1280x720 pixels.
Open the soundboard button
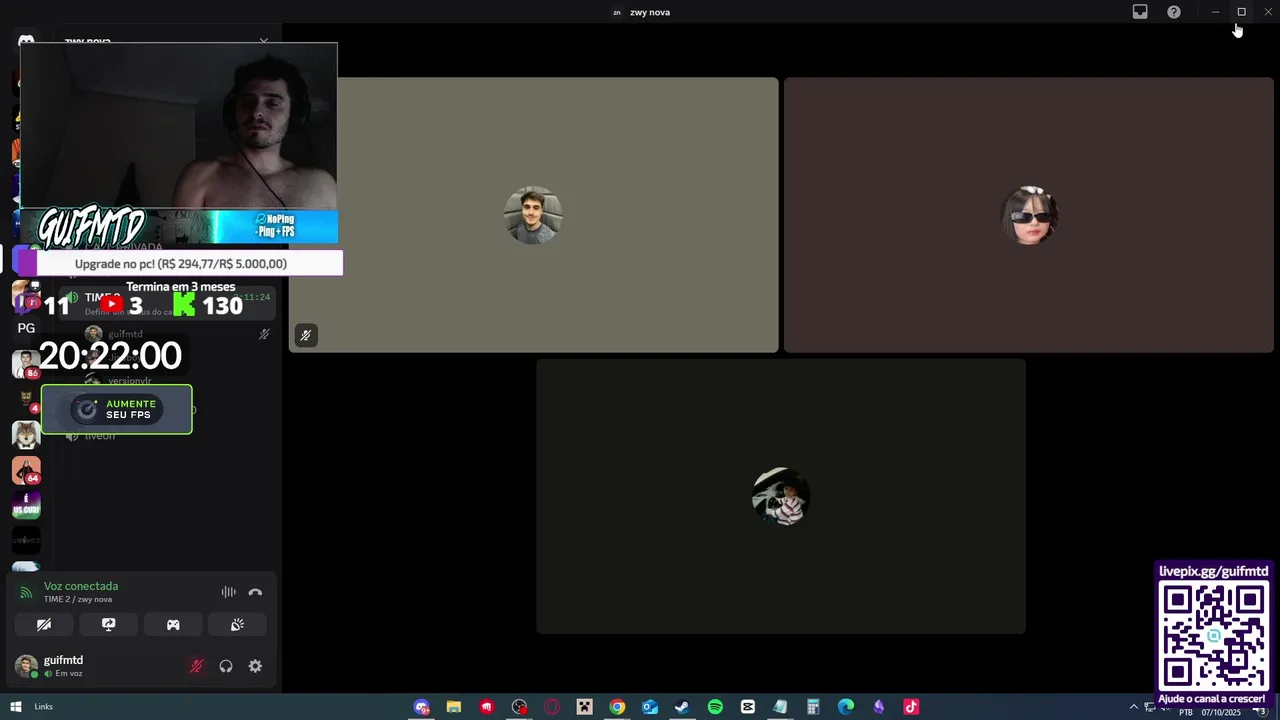pyautogui.click(x=237, y=625)
